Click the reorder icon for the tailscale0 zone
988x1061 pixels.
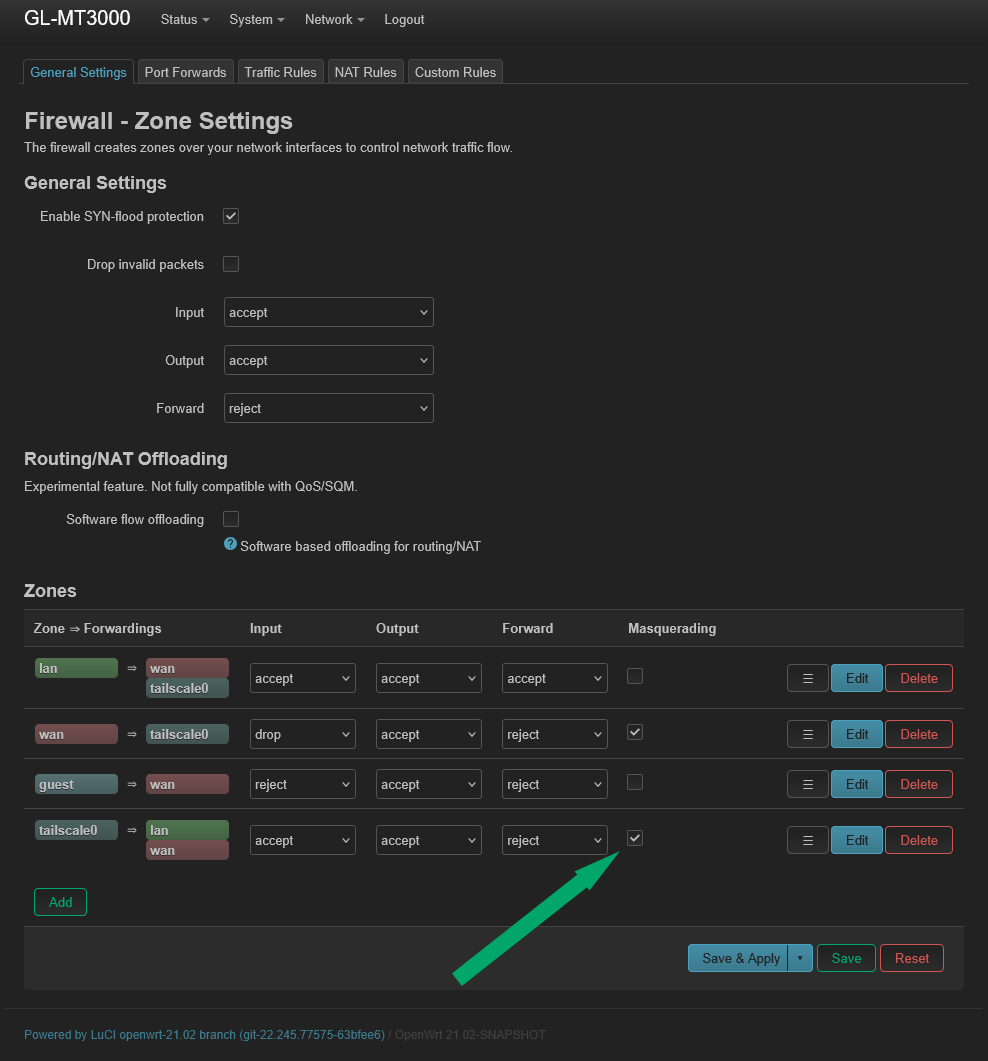click(x=807, y=839)
